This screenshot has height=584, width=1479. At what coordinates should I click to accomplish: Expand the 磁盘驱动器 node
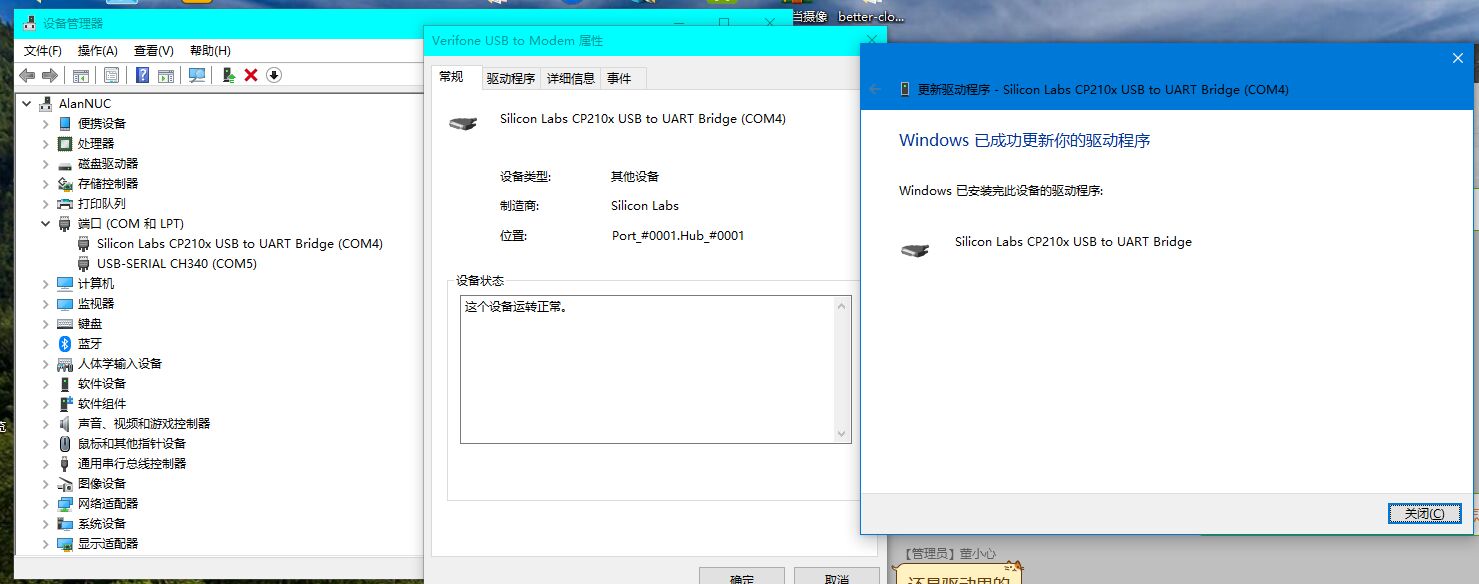click(45, 163)
